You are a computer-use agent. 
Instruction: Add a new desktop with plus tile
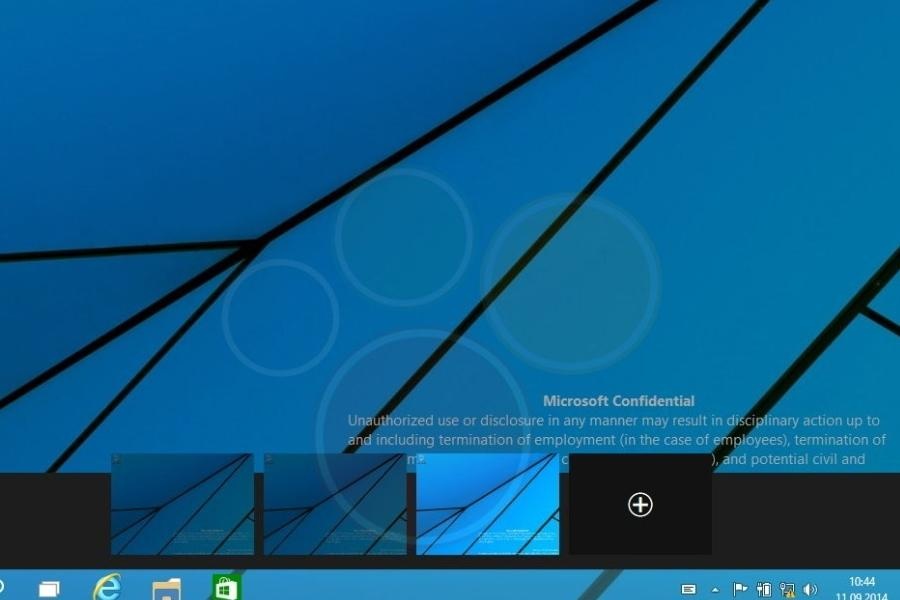point(640,505)
